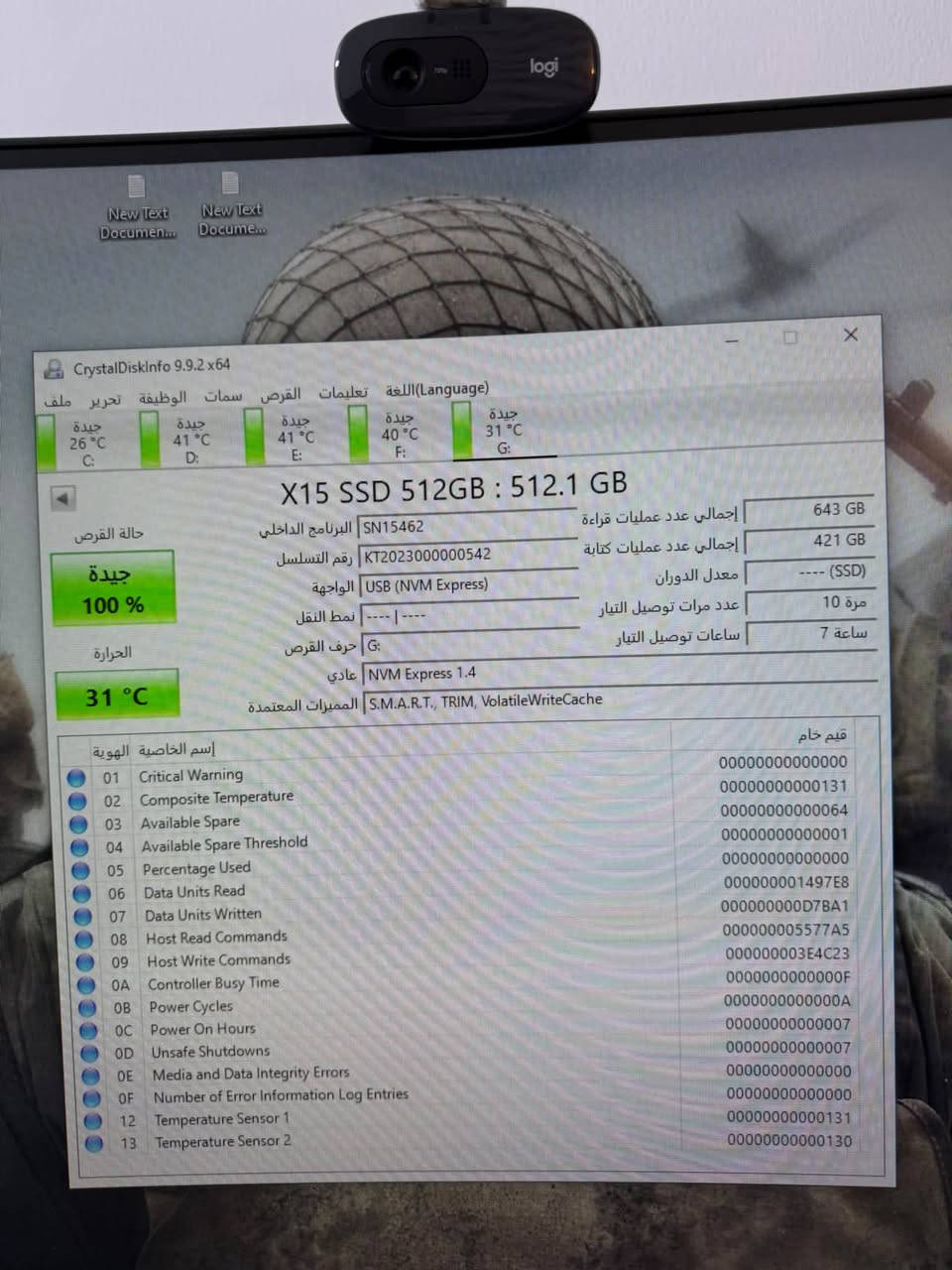Click the power on count value 10
The width and height of the screenshot is (952, 1270).
(812, 602)
